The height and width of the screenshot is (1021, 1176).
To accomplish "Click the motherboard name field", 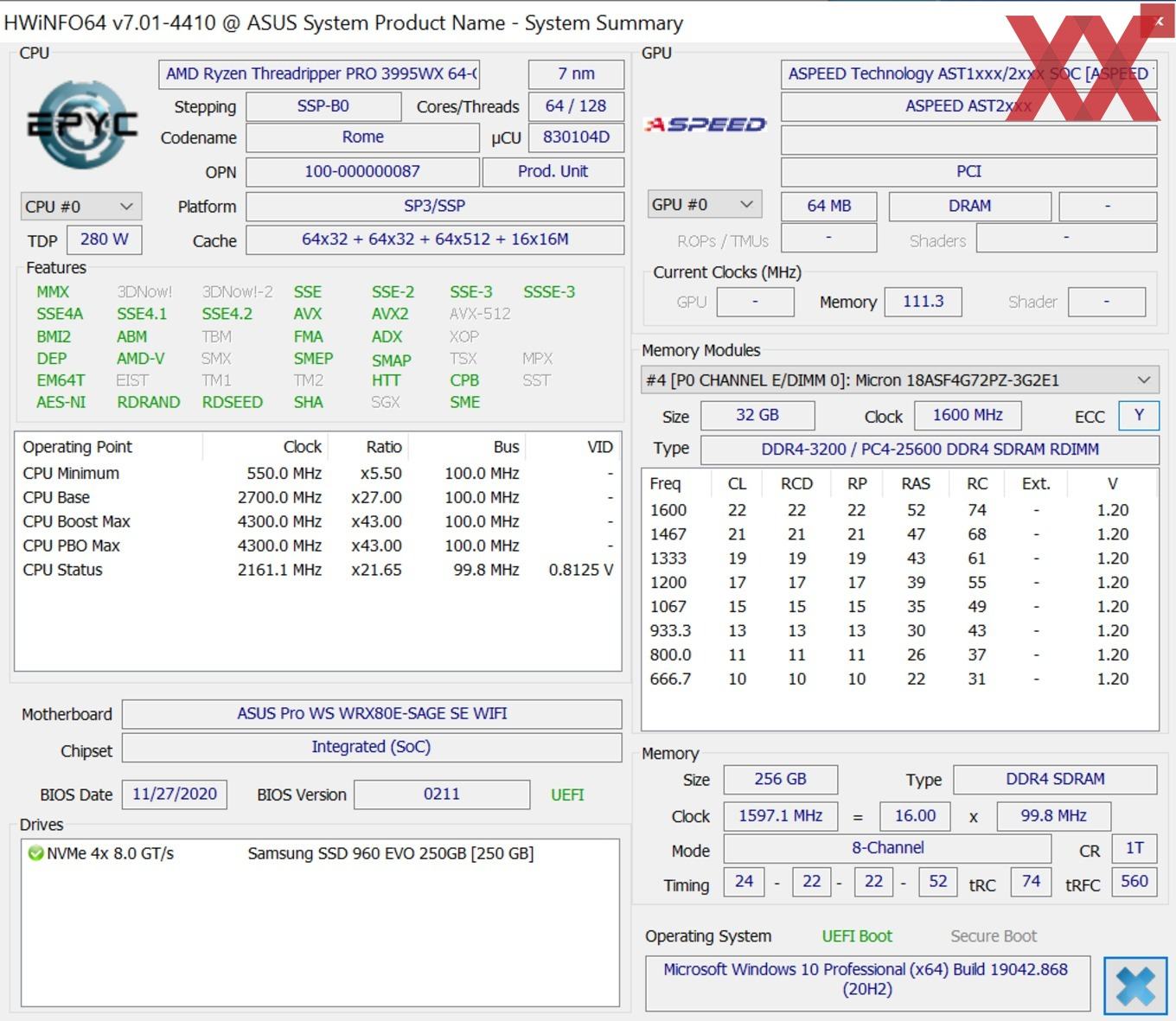I will 372,714.
